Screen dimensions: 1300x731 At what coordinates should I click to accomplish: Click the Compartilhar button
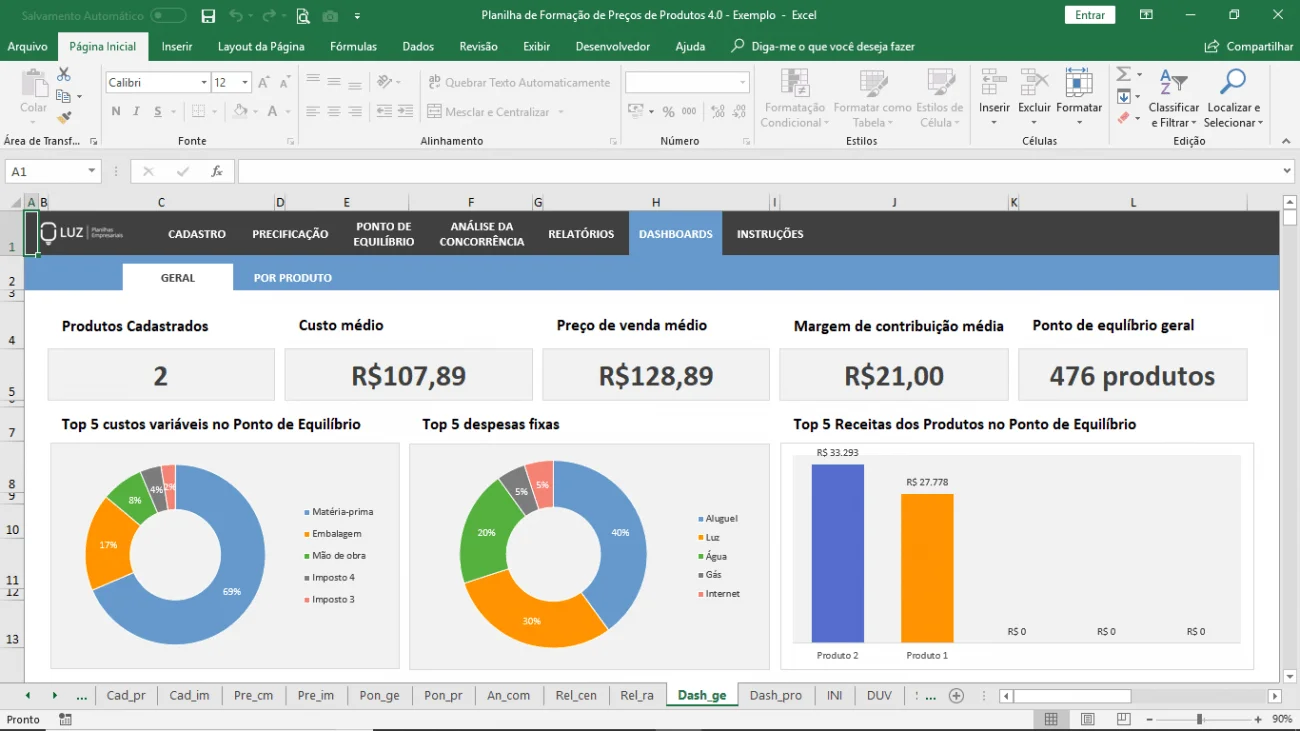pyautogui.click(x=1249, y=46)
